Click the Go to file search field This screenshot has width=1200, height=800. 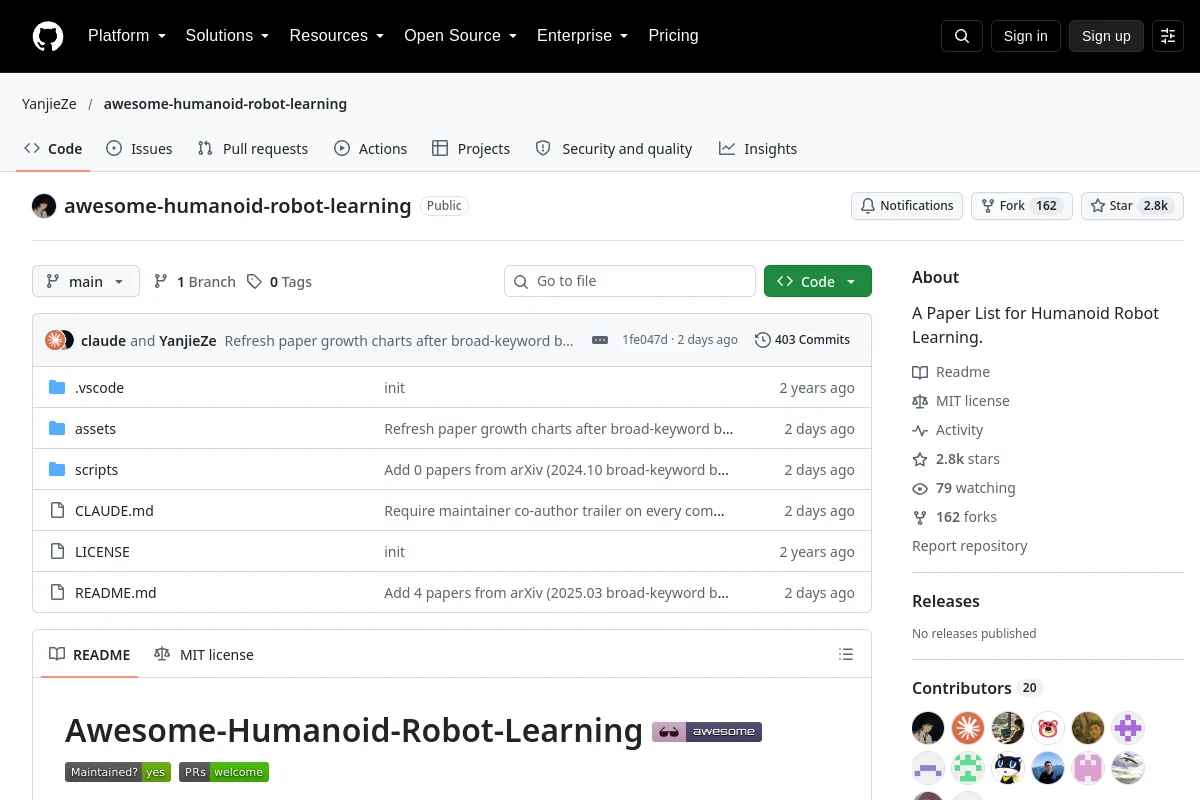630,282
